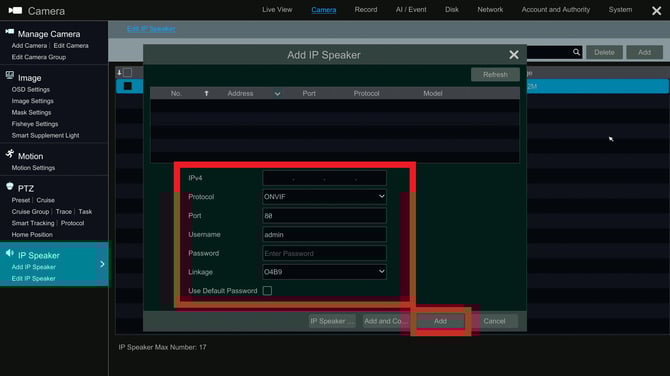The image size is (670, 376).
Task: Click the camera logo in title bar
Action: click(x=15, y=10)
